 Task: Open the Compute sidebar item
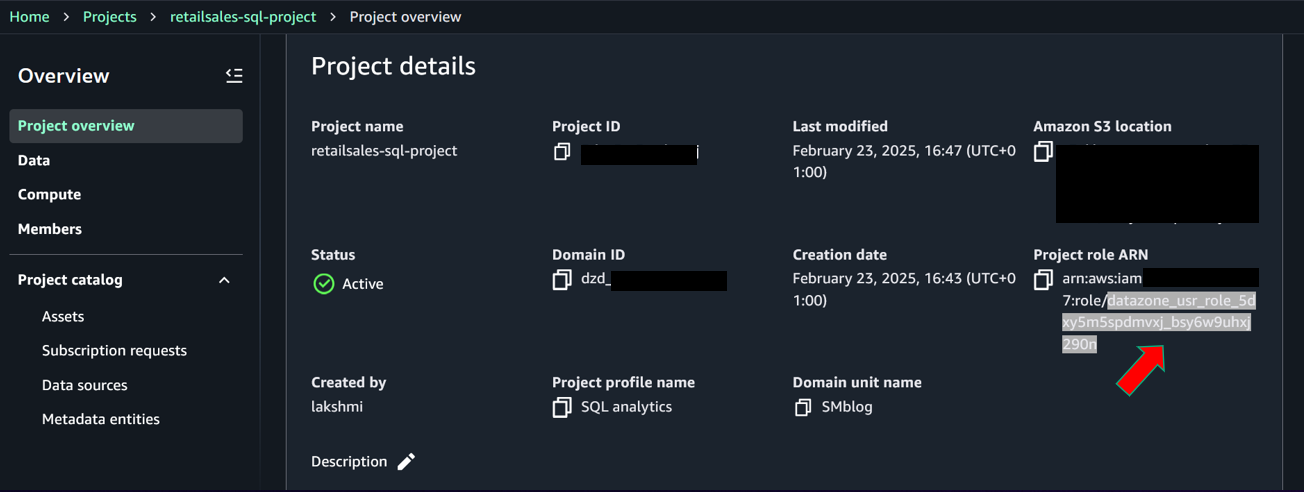(49, 195)
